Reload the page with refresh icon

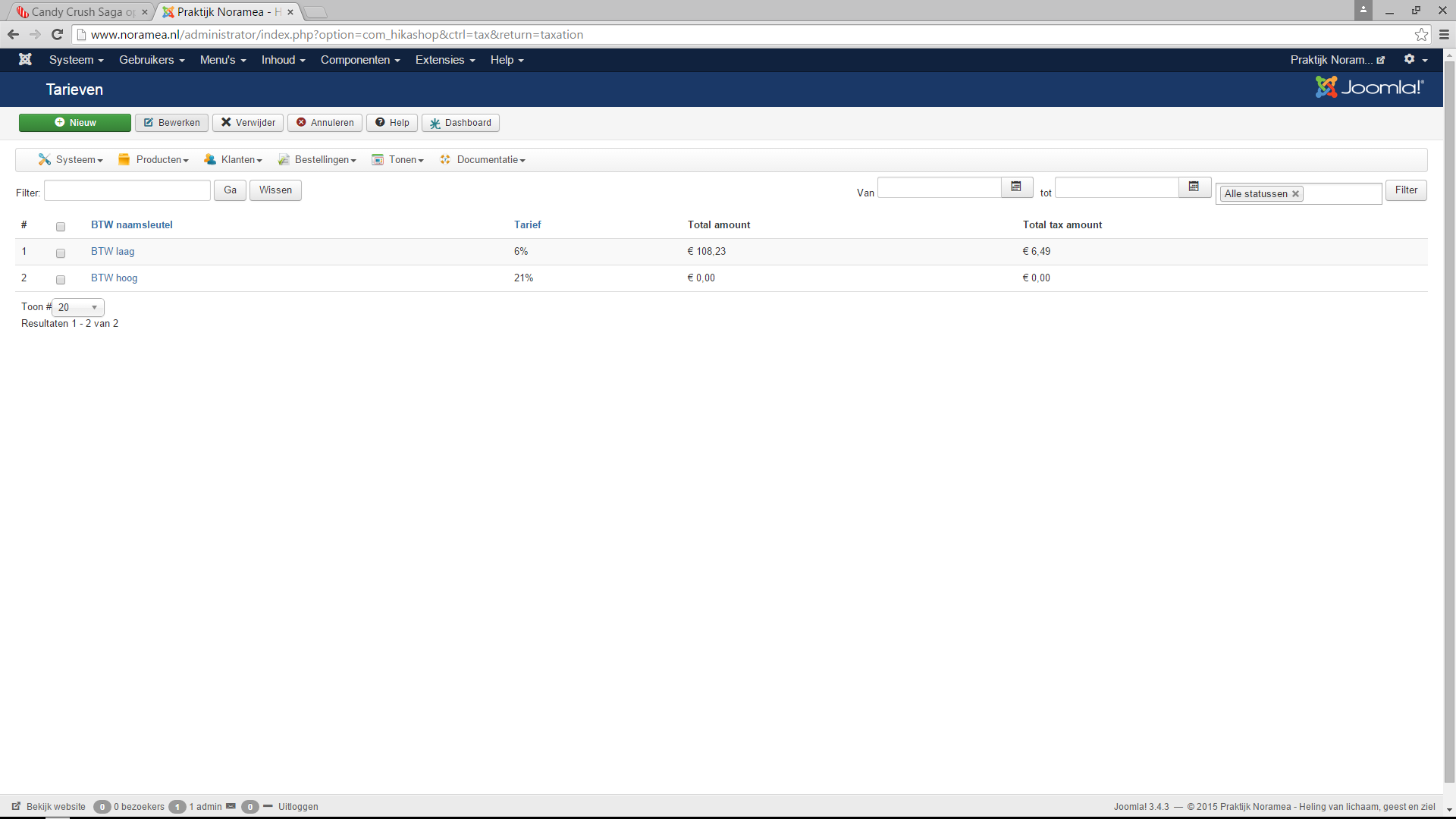pyautogui.click(x=57, y=35)
